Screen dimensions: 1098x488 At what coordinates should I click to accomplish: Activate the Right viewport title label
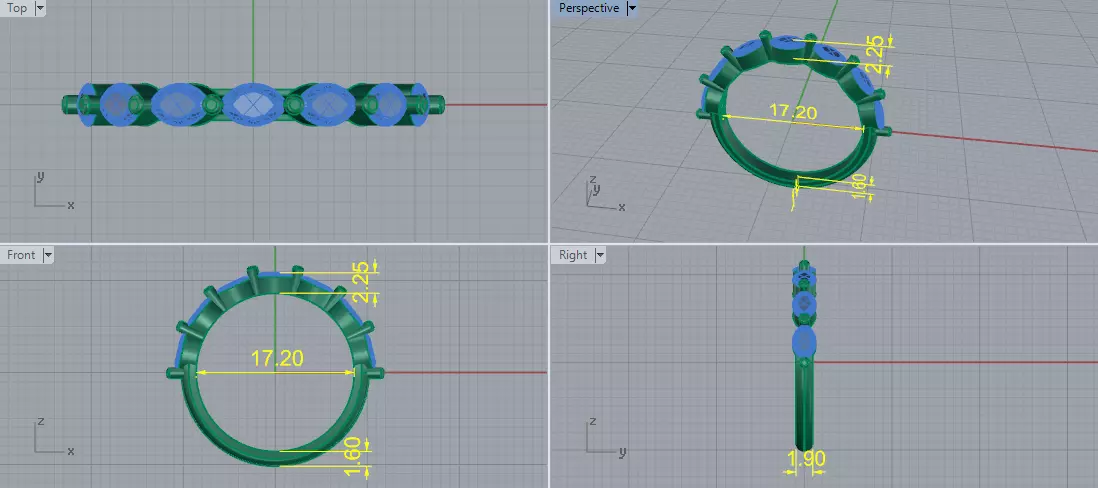click(x=573, y=255)
